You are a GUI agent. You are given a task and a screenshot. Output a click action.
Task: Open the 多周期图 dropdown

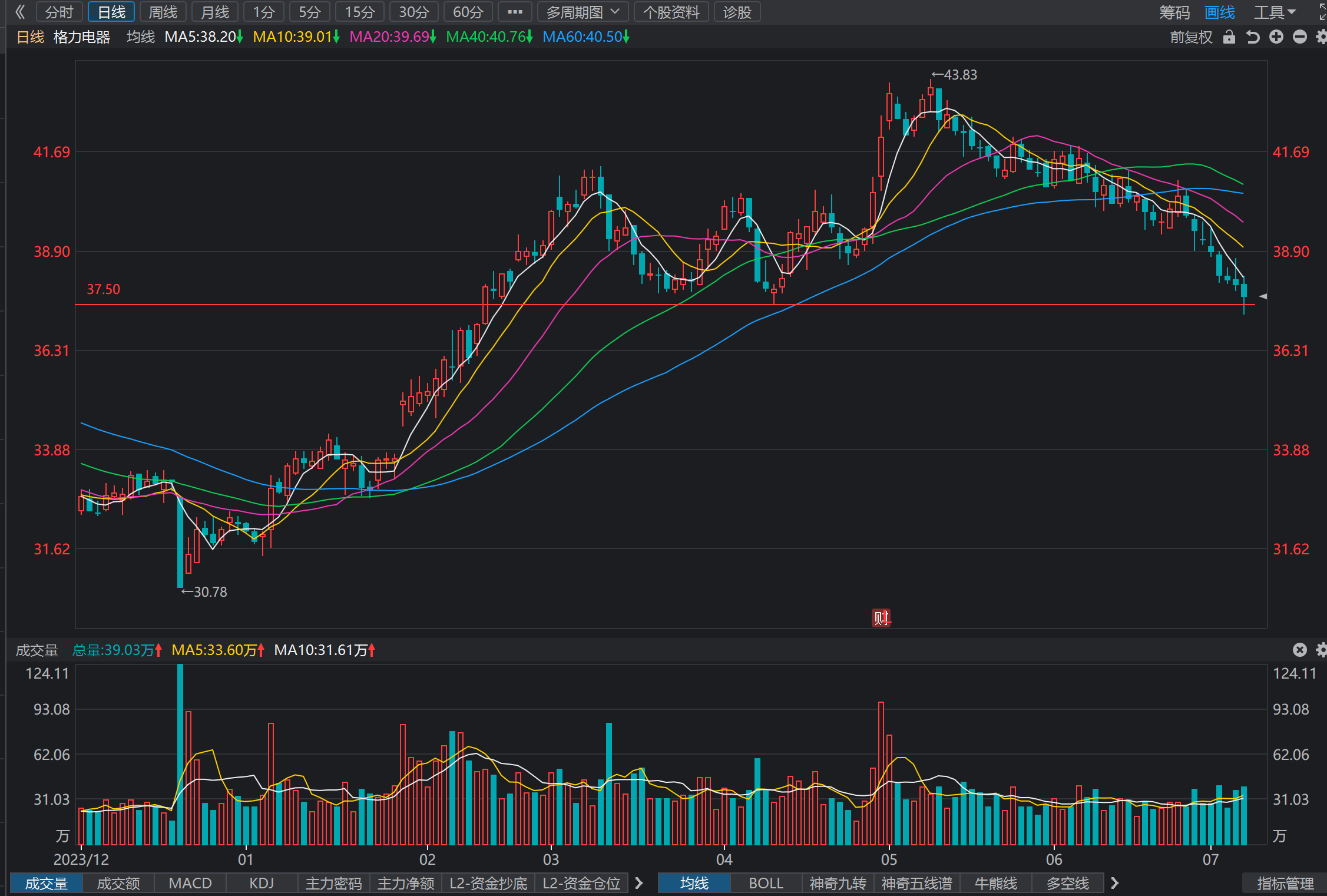(583, 12)
